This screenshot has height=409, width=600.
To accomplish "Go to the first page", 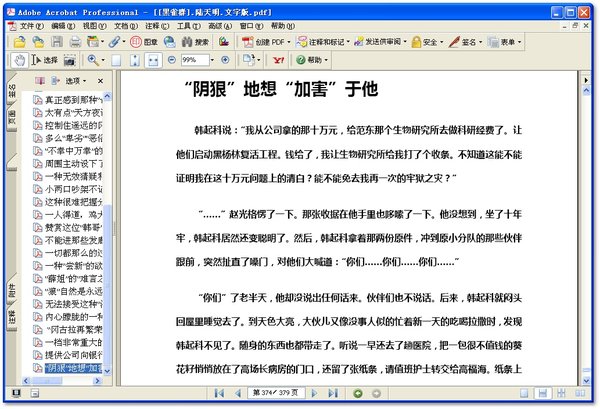I will (219, 393).
